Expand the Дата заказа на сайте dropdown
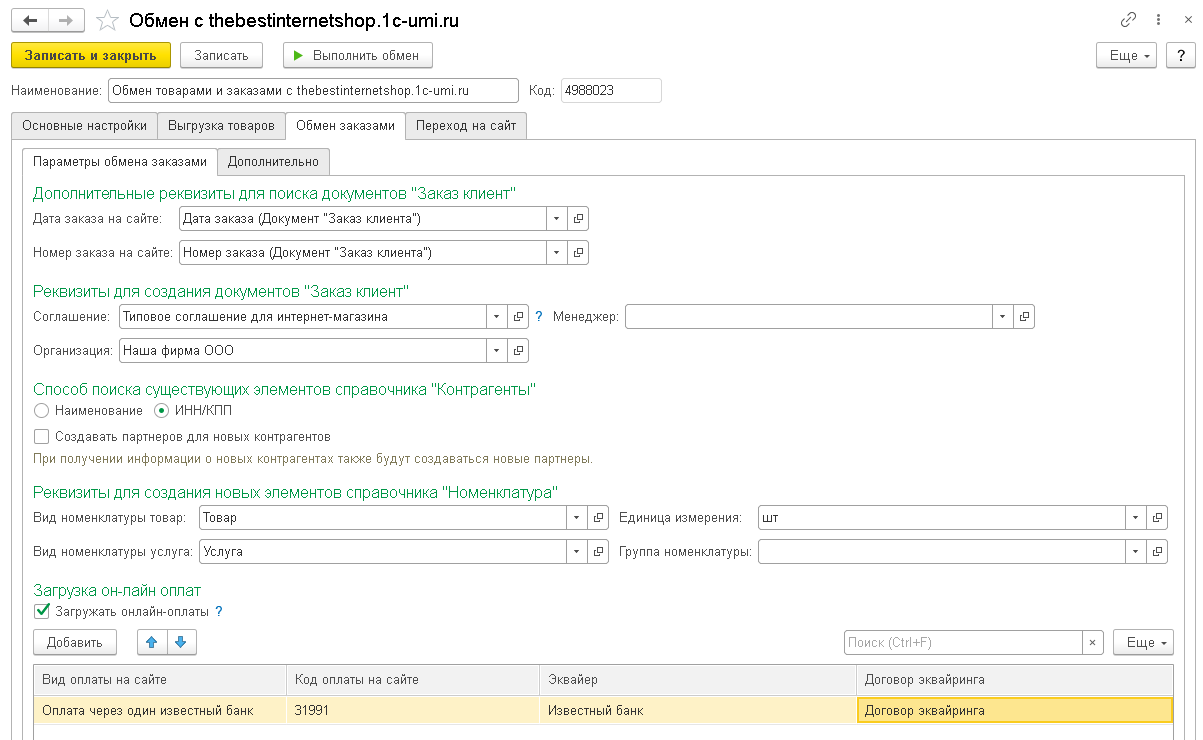This screenshot has width=1203, height=740. point(557,219)
